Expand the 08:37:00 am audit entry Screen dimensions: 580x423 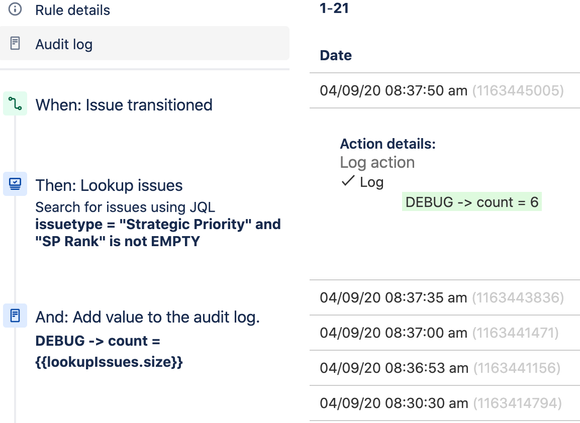pos(445,333)
